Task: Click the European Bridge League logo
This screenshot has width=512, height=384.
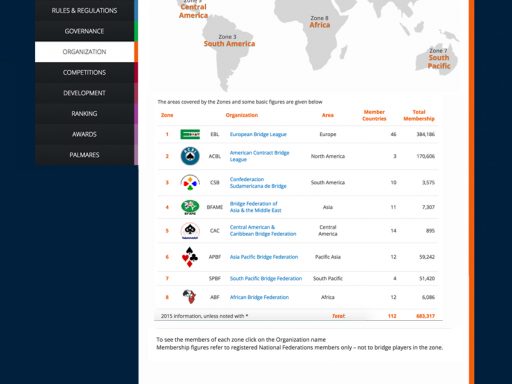Action: tap(190, 134)
